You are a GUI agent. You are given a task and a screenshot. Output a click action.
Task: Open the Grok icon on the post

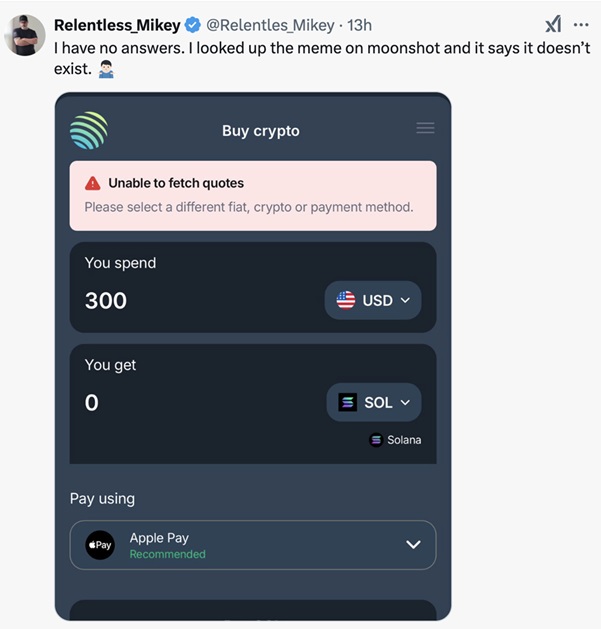click(x=552, y=25)
